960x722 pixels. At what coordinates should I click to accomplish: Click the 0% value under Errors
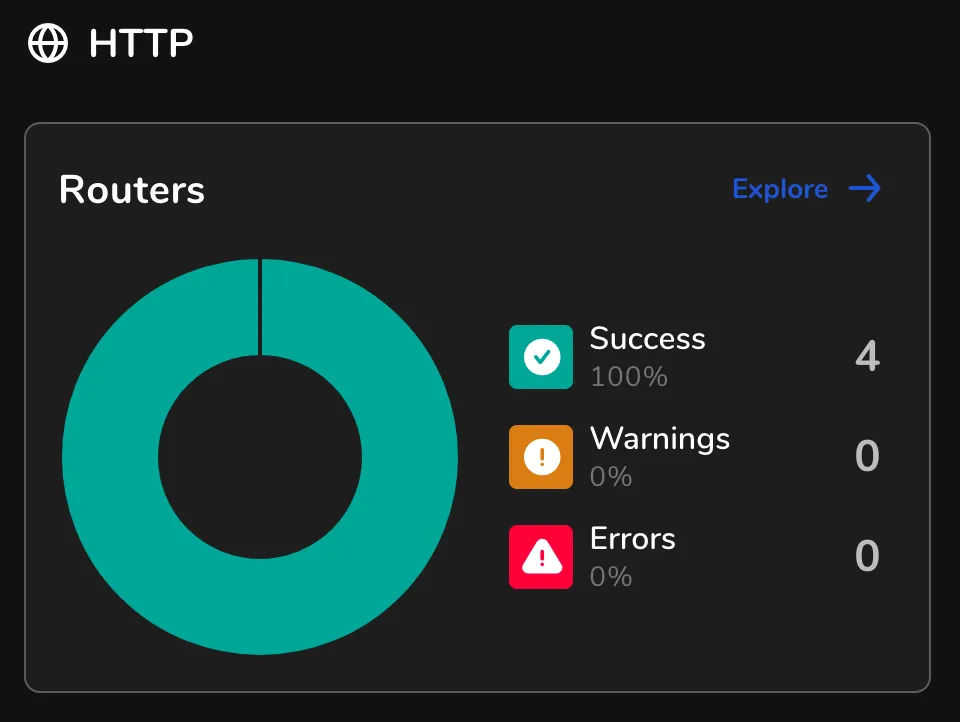(x=611, y=577)
